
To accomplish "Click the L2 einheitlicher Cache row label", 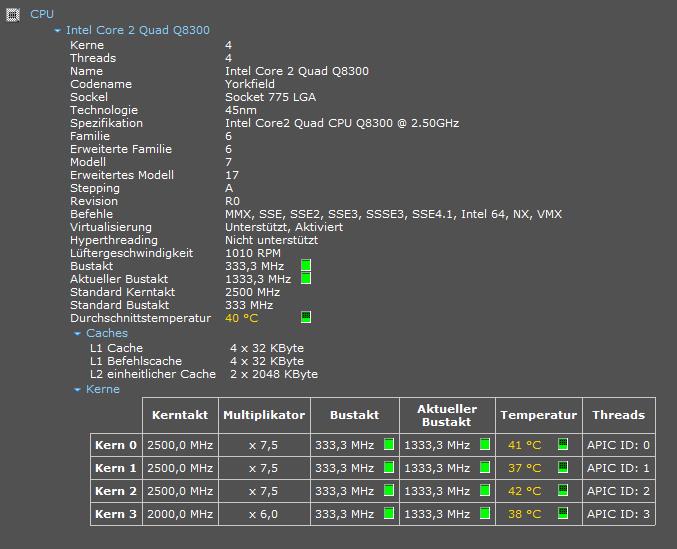I will click(153, 374).
